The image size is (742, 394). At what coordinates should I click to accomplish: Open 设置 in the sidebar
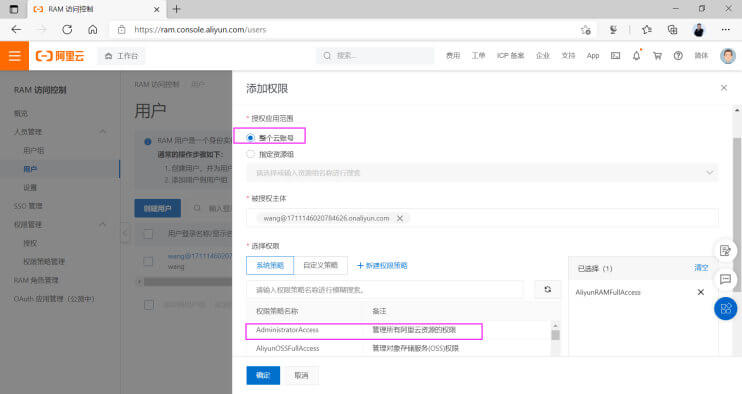[30, 187]
